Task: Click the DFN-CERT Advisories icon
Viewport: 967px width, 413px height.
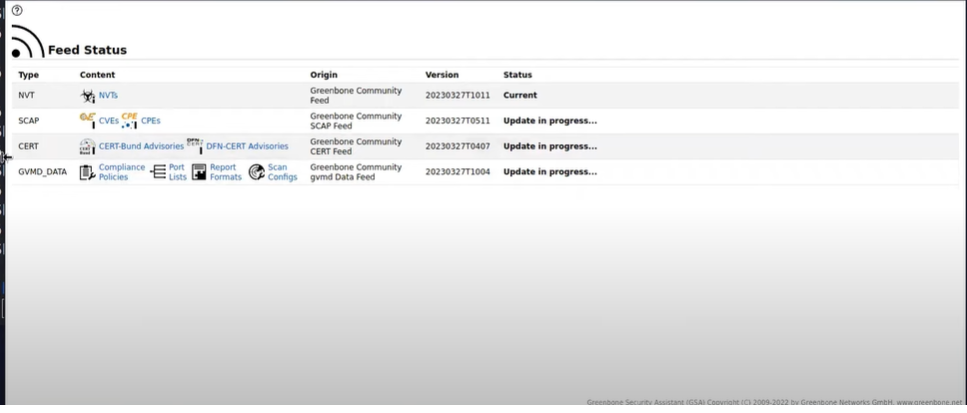Action: pos(195,146)
